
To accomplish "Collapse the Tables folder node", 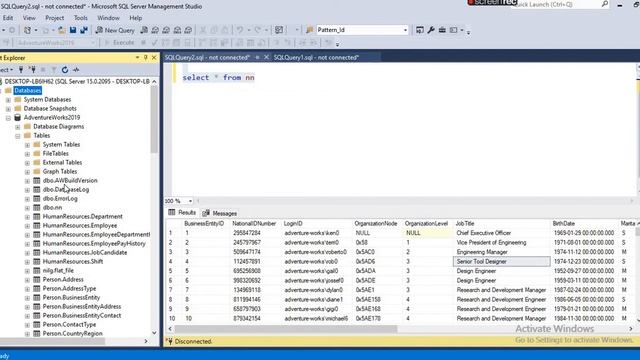I will point(18,136).
